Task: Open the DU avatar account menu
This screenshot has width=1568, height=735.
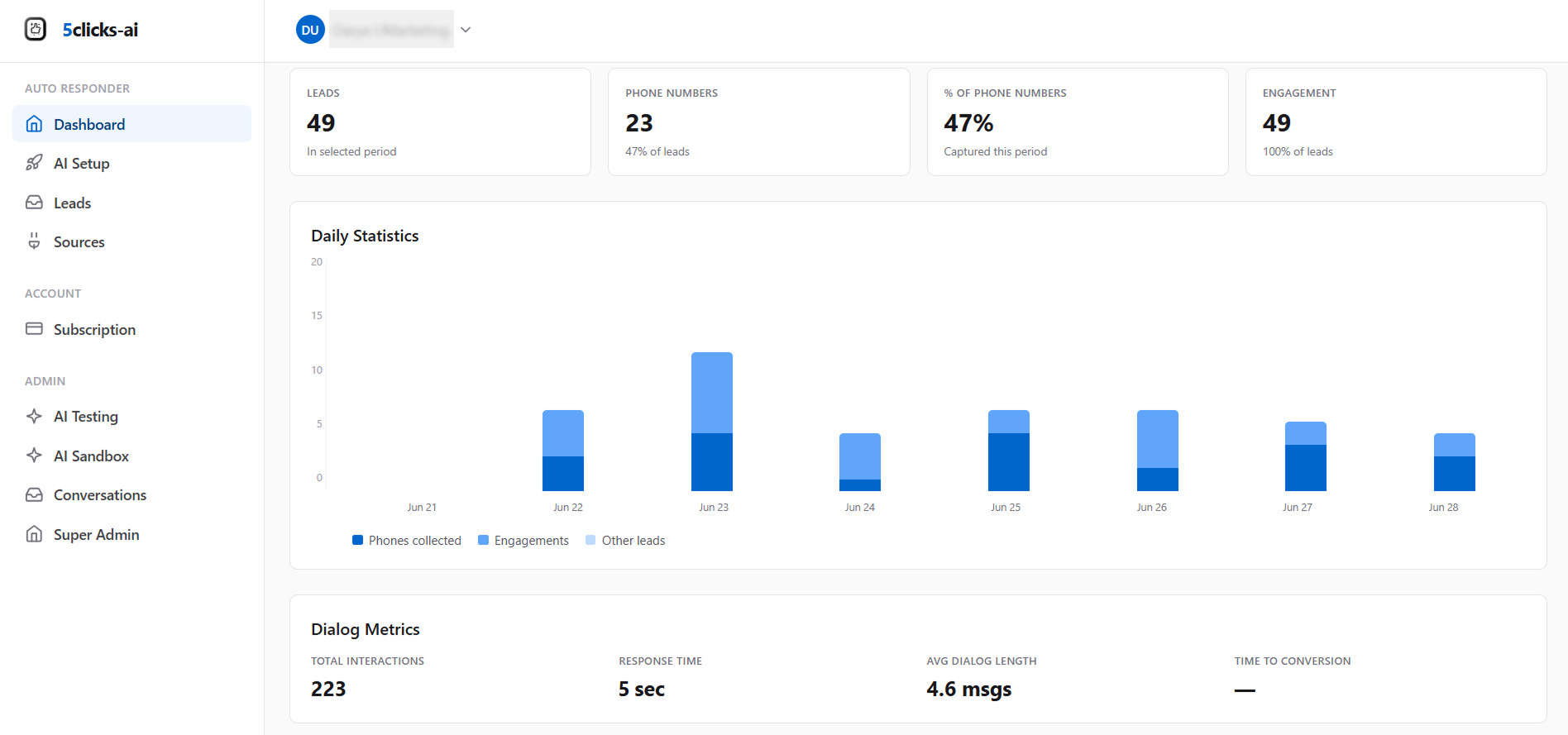Action: 310,30
